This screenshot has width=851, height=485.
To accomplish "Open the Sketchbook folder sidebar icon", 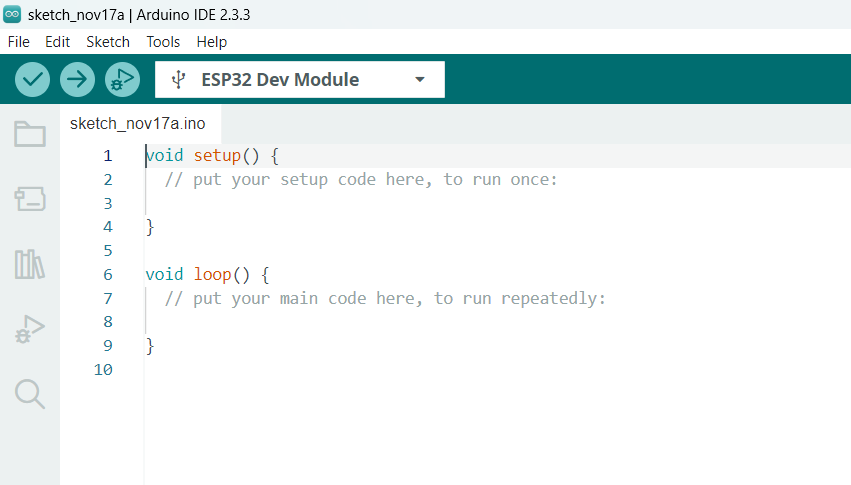I will tap(30, 134).
